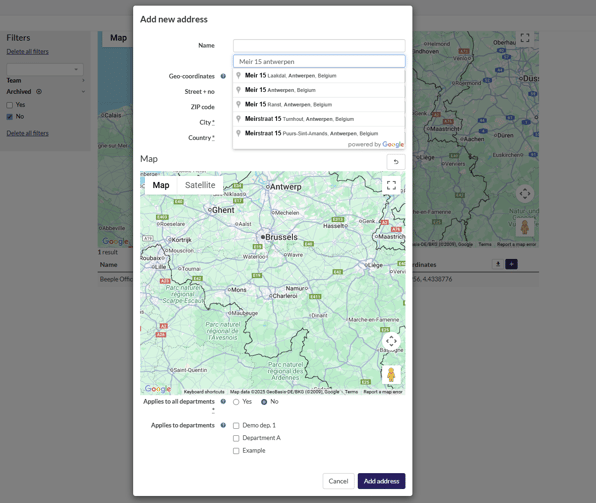Switch the map to Satellite view
596x503 pixels.
click(x=200, y=185)
